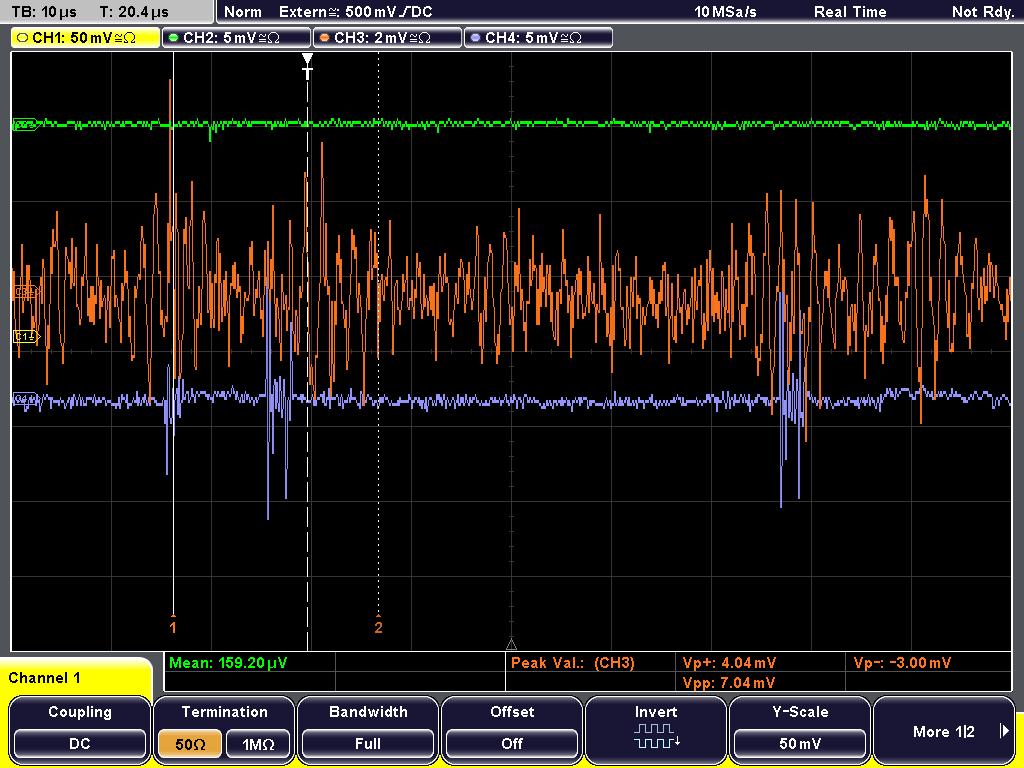
Task: Open the Y-Scale 50 mV setting
Action: tap(800, 729)
